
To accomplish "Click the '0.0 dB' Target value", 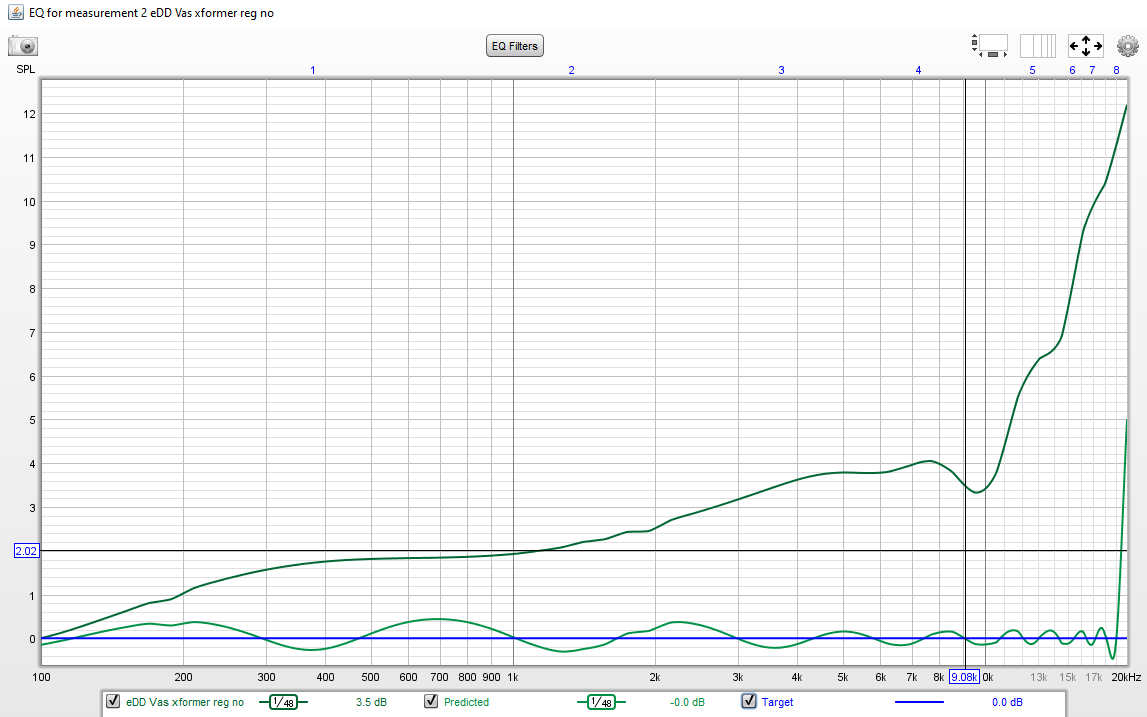I will coord(1007,702).
